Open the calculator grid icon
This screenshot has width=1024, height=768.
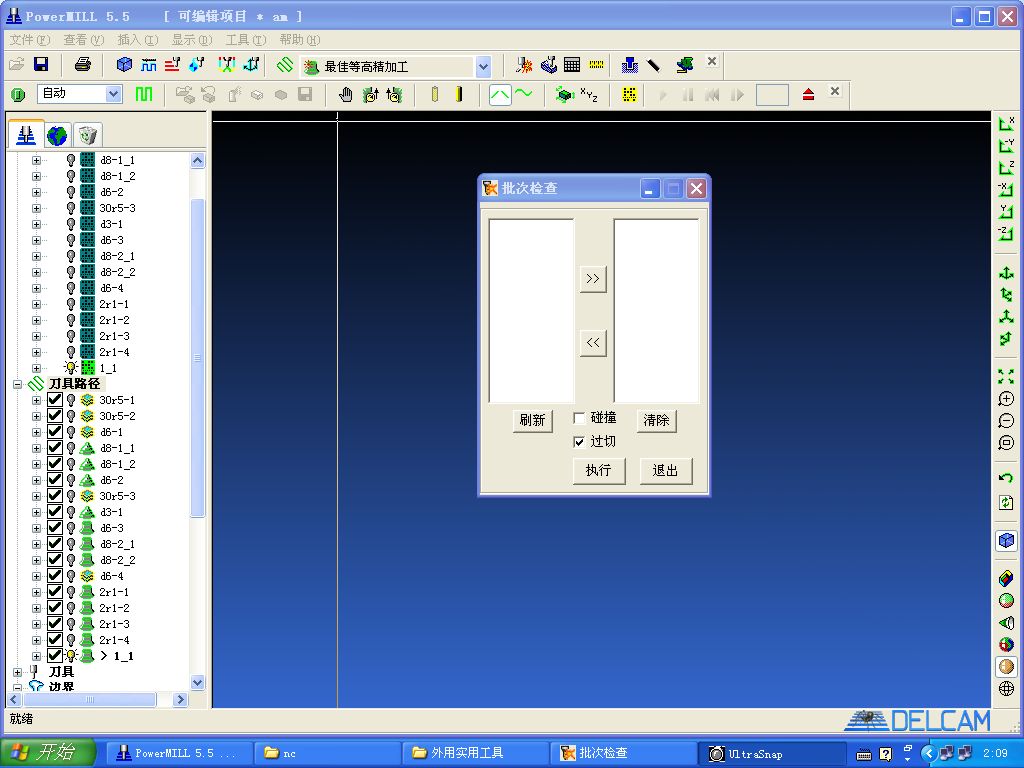572,65
